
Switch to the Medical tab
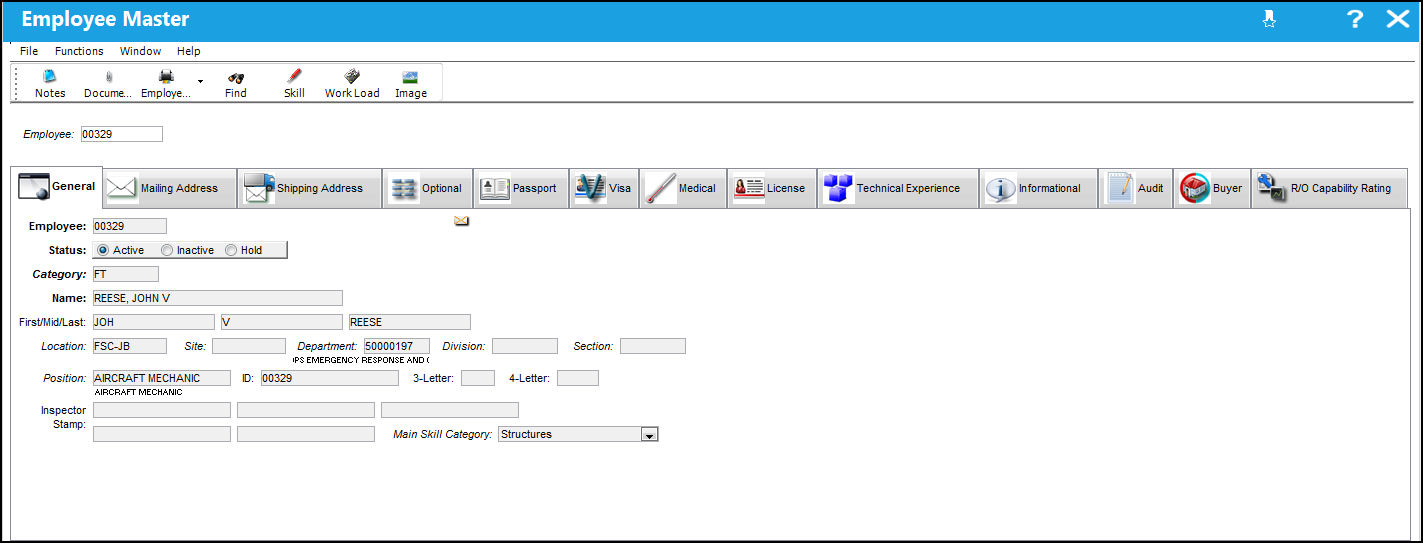tap(682, 188)
